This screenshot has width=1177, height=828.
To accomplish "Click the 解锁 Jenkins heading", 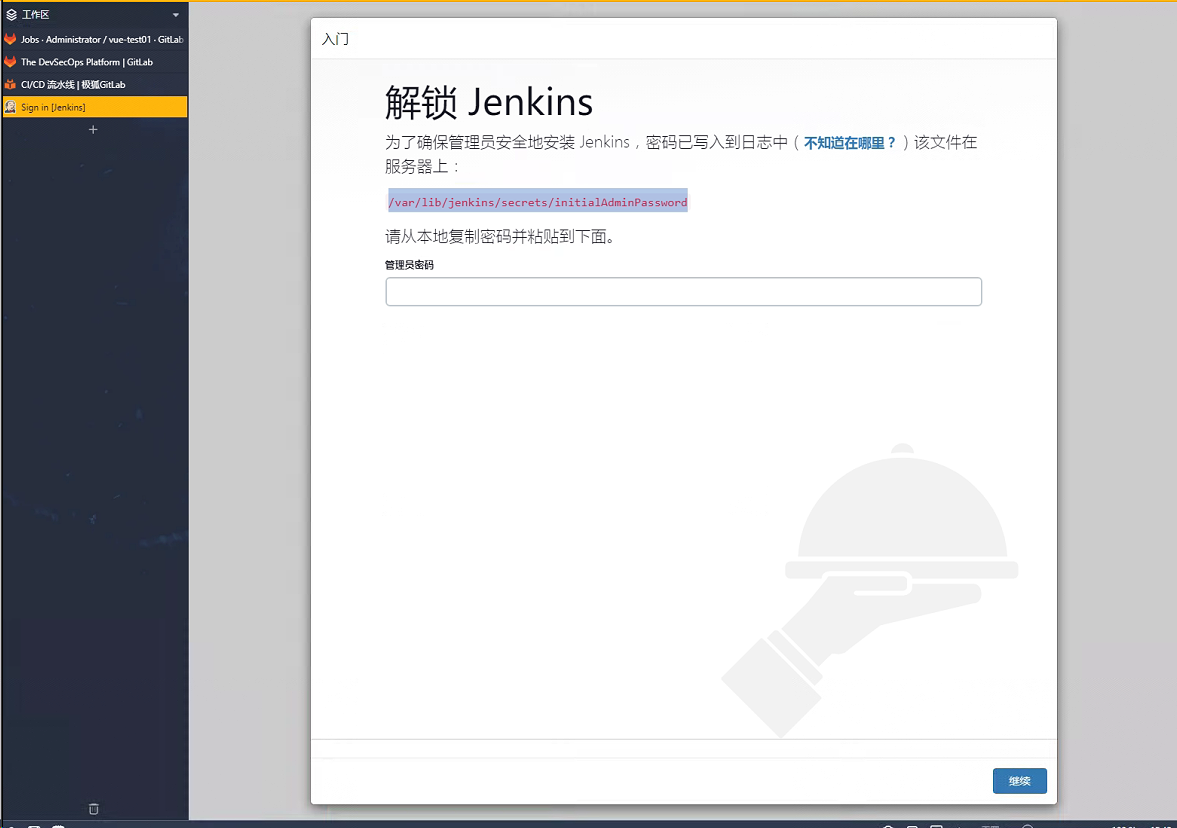I will point(489,102).
